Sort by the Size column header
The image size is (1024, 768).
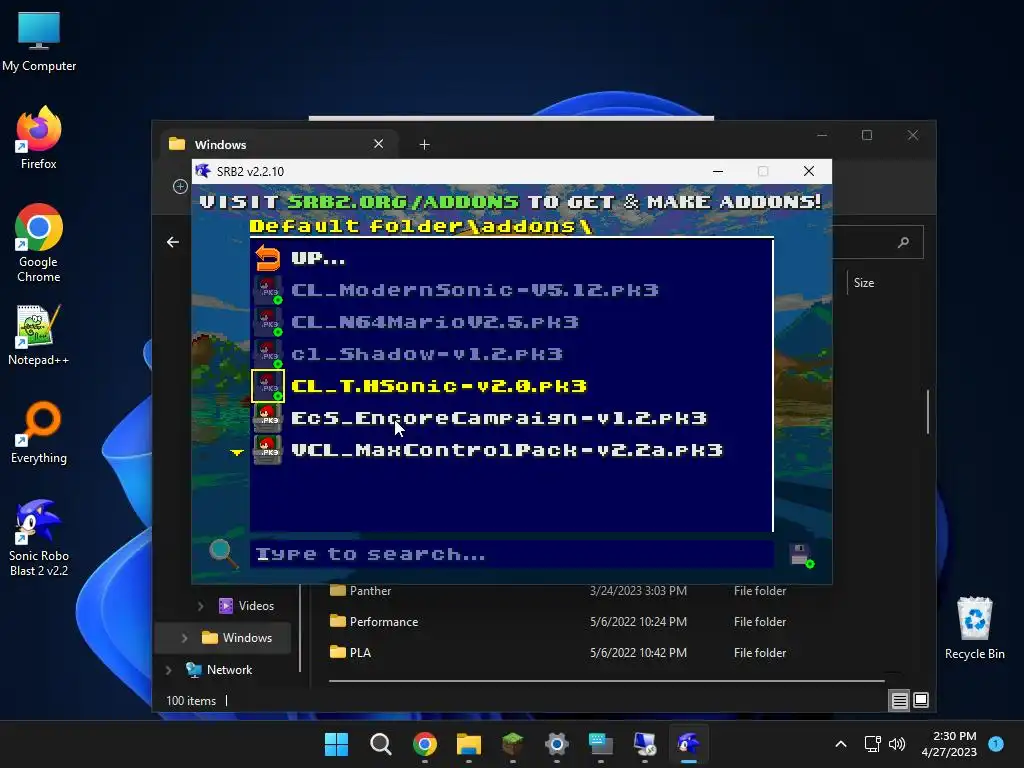click(x=863, y=283)
